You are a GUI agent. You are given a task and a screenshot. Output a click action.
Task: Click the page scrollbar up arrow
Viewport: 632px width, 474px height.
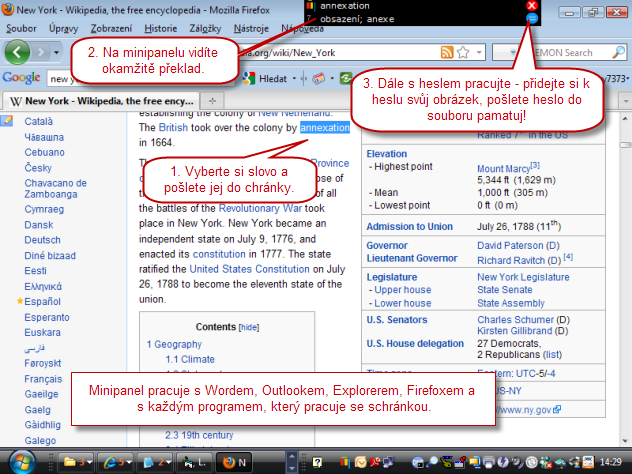[x=625, y=118]
